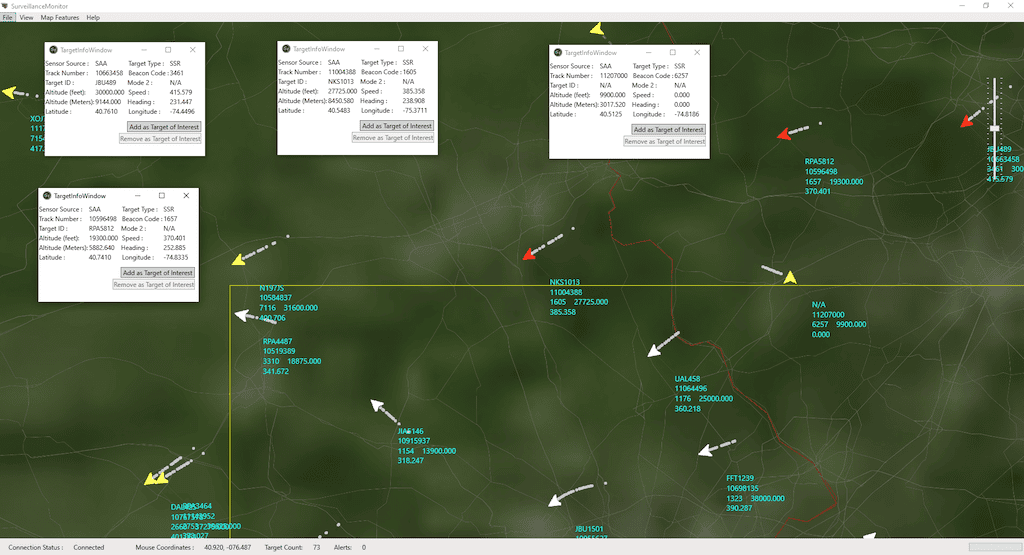Click track number 10915937 on the map

click(414, 441)
